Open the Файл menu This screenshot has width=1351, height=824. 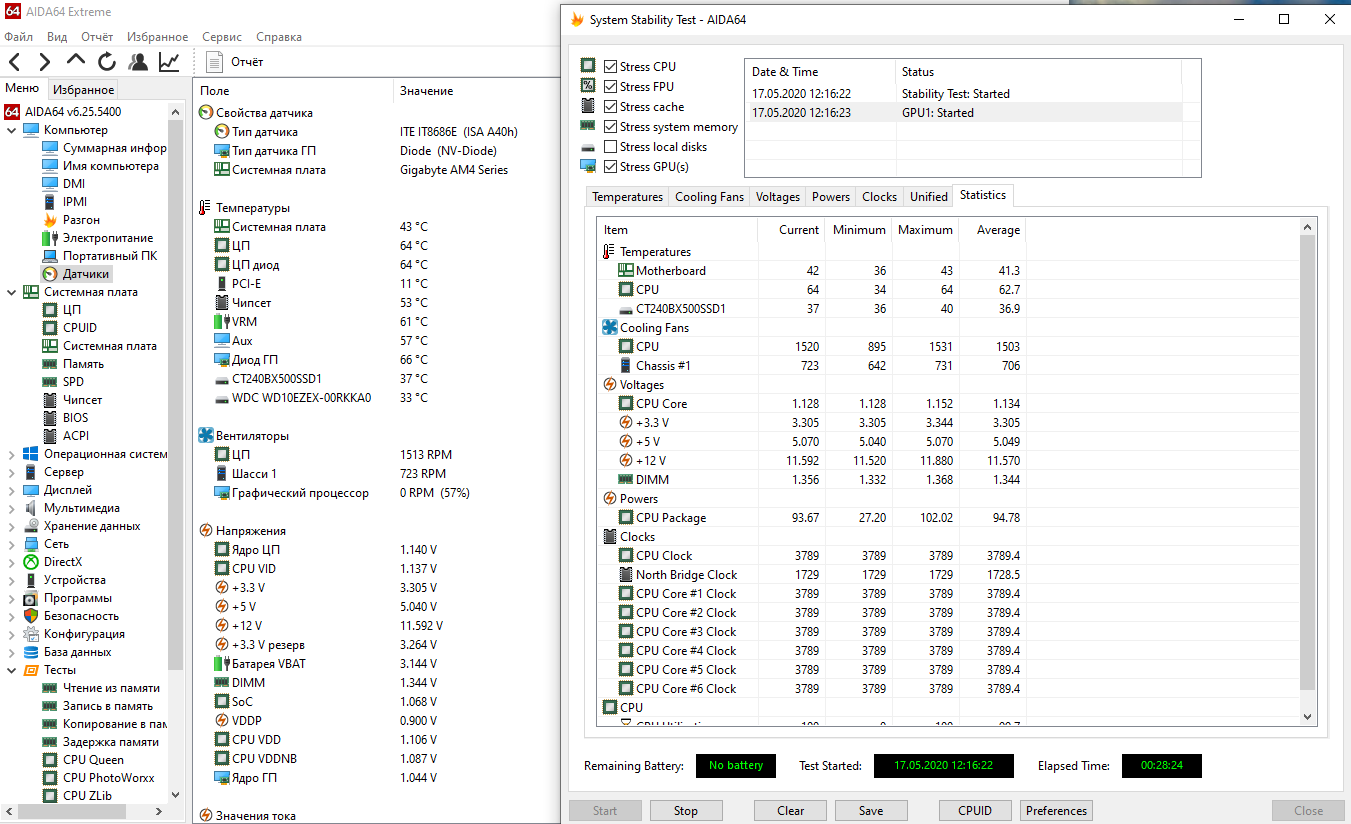[18, 37]
